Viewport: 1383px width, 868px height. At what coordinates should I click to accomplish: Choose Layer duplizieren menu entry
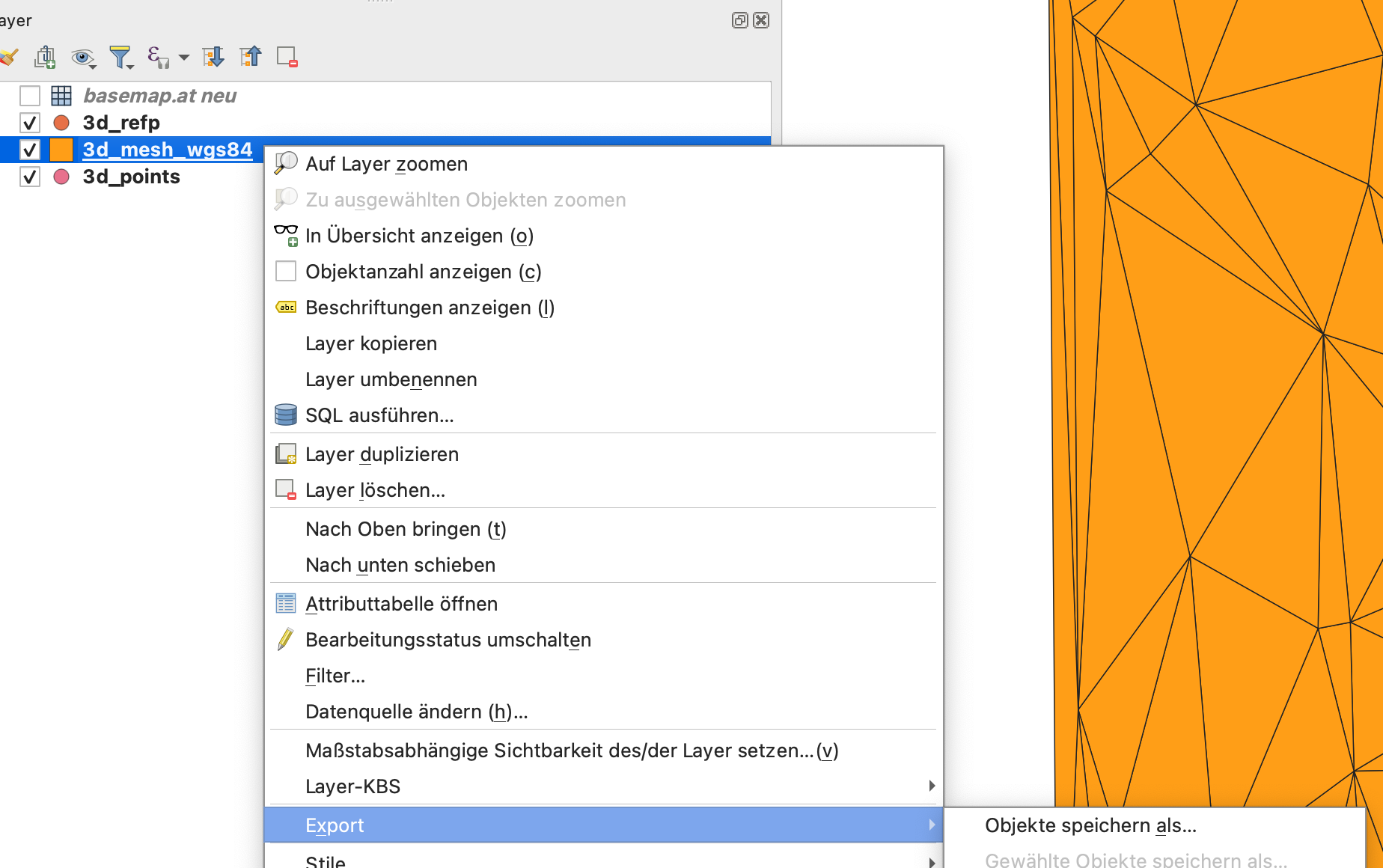tap(604, 454)
